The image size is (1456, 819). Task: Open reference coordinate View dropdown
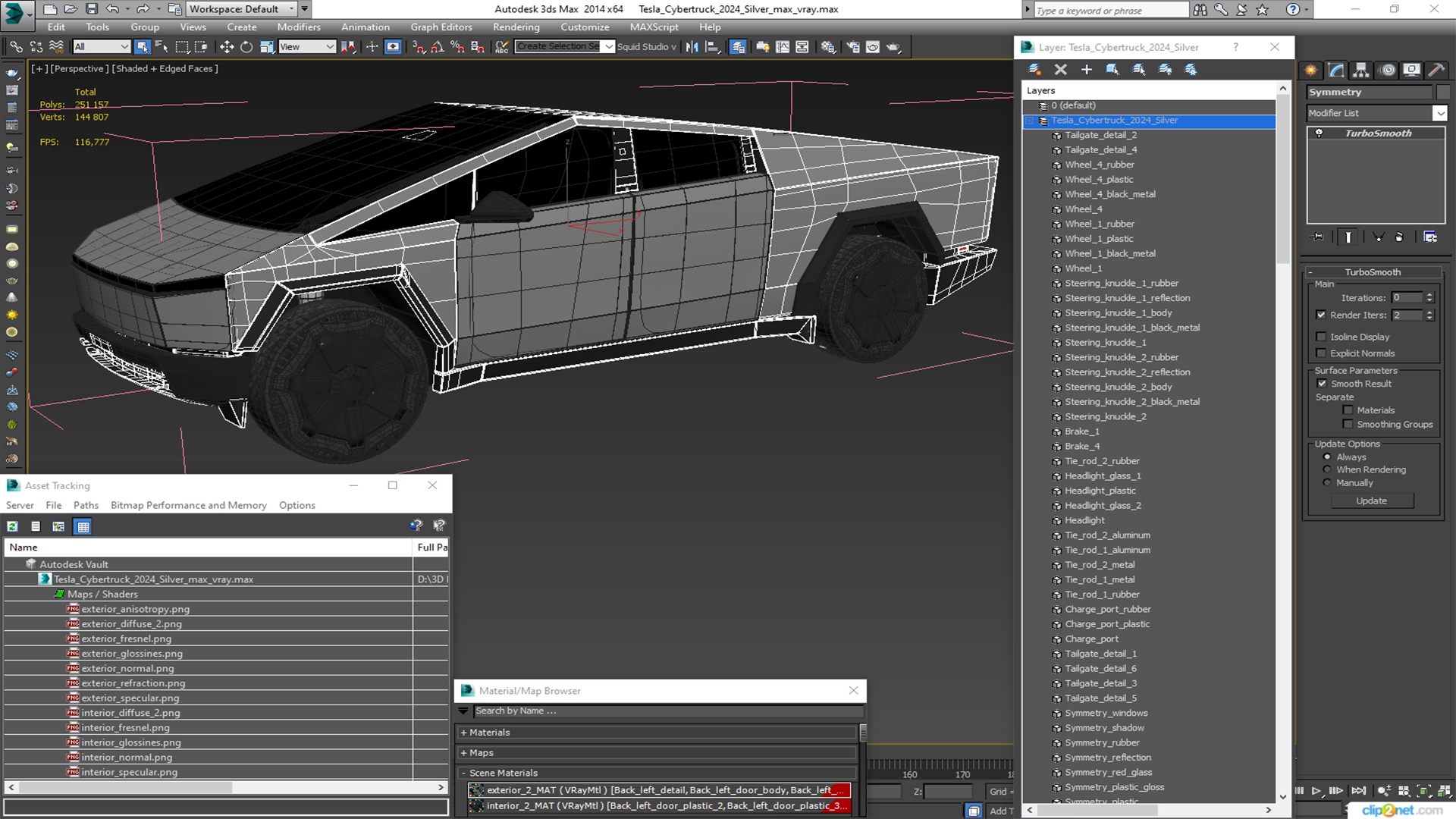point(307,47)
